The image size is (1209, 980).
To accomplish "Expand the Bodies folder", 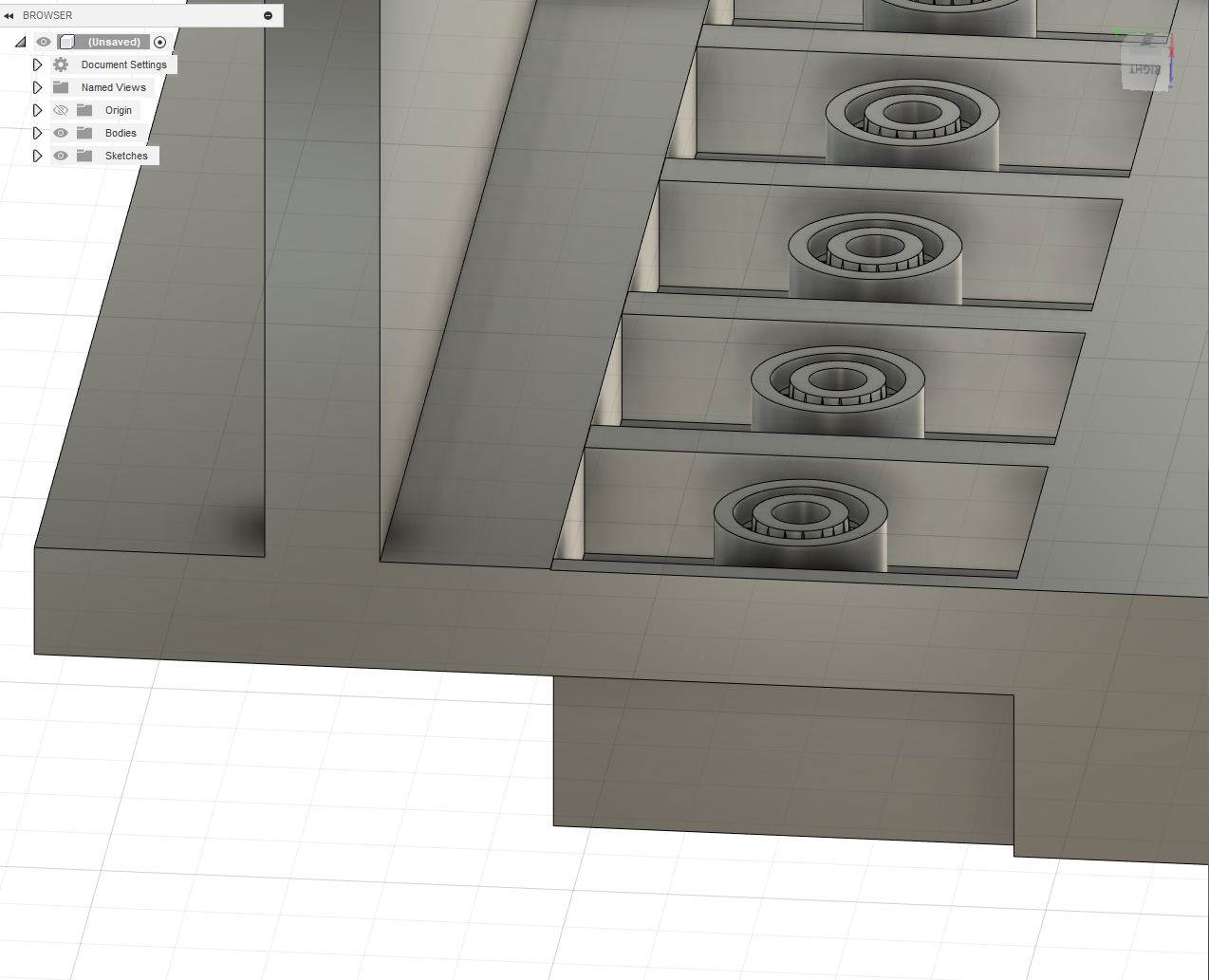I will click(37, 133).
